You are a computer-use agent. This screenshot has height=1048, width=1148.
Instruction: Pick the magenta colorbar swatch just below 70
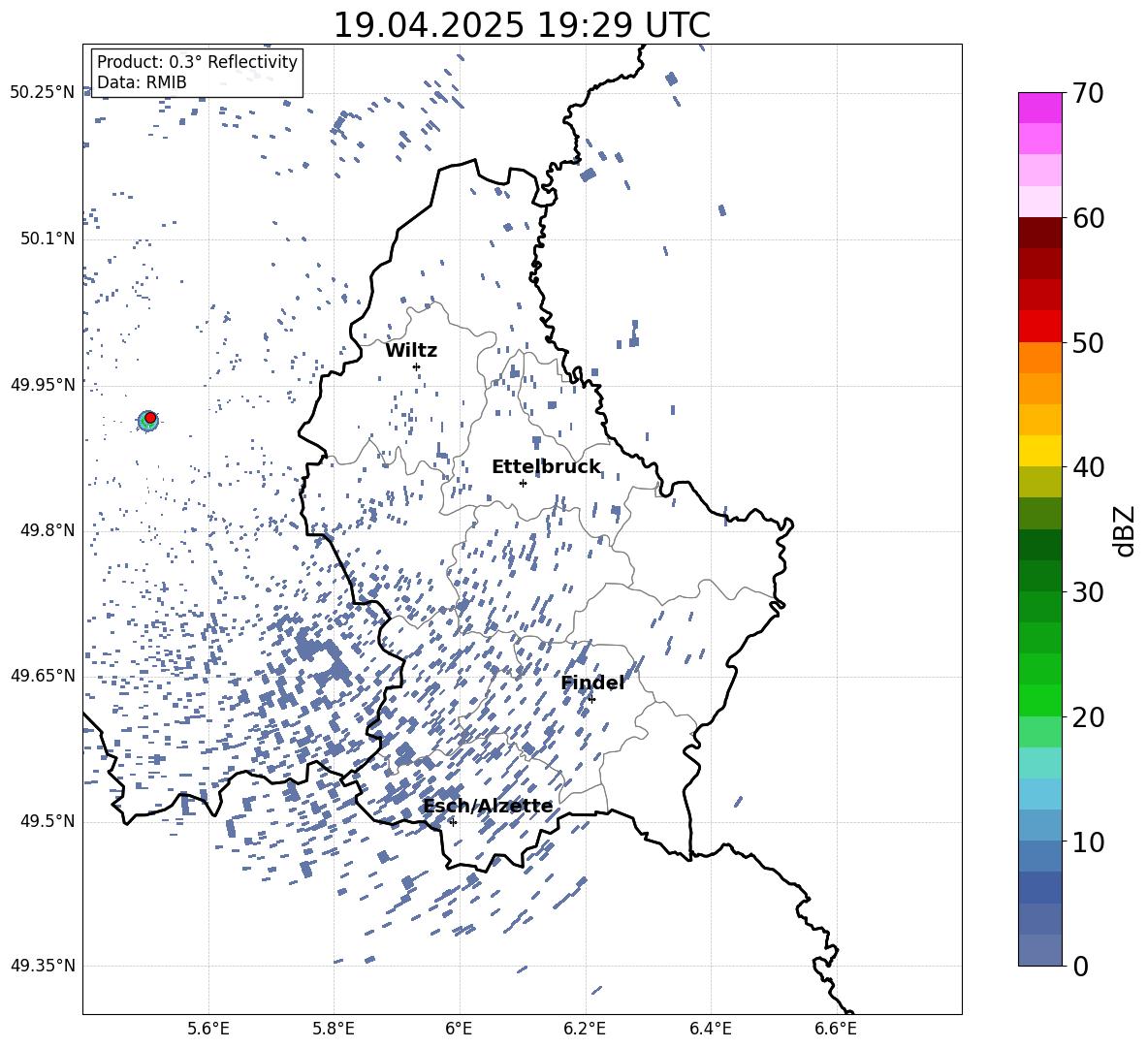tap(1039, 108)
